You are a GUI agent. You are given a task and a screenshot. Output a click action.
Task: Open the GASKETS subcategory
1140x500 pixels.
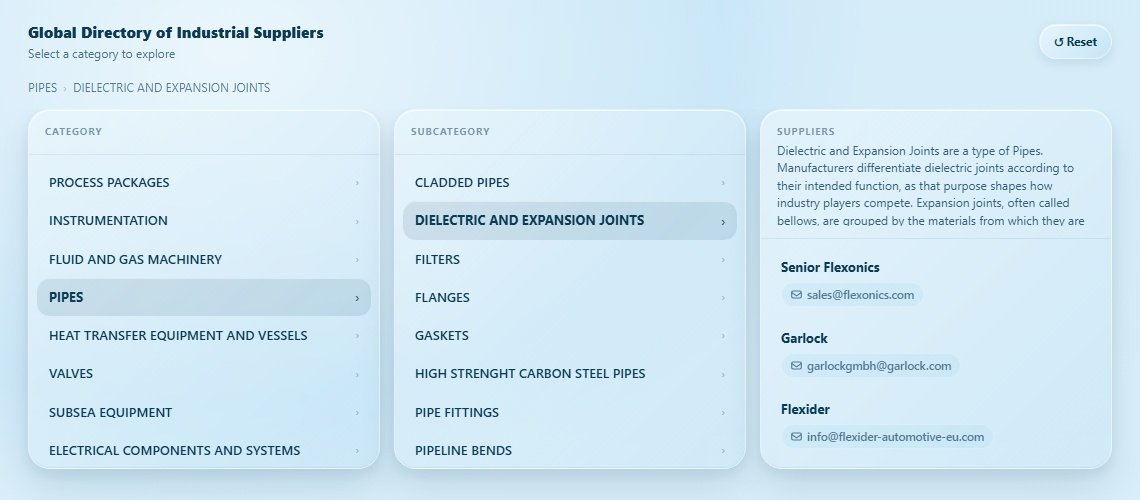pos(441,336)
